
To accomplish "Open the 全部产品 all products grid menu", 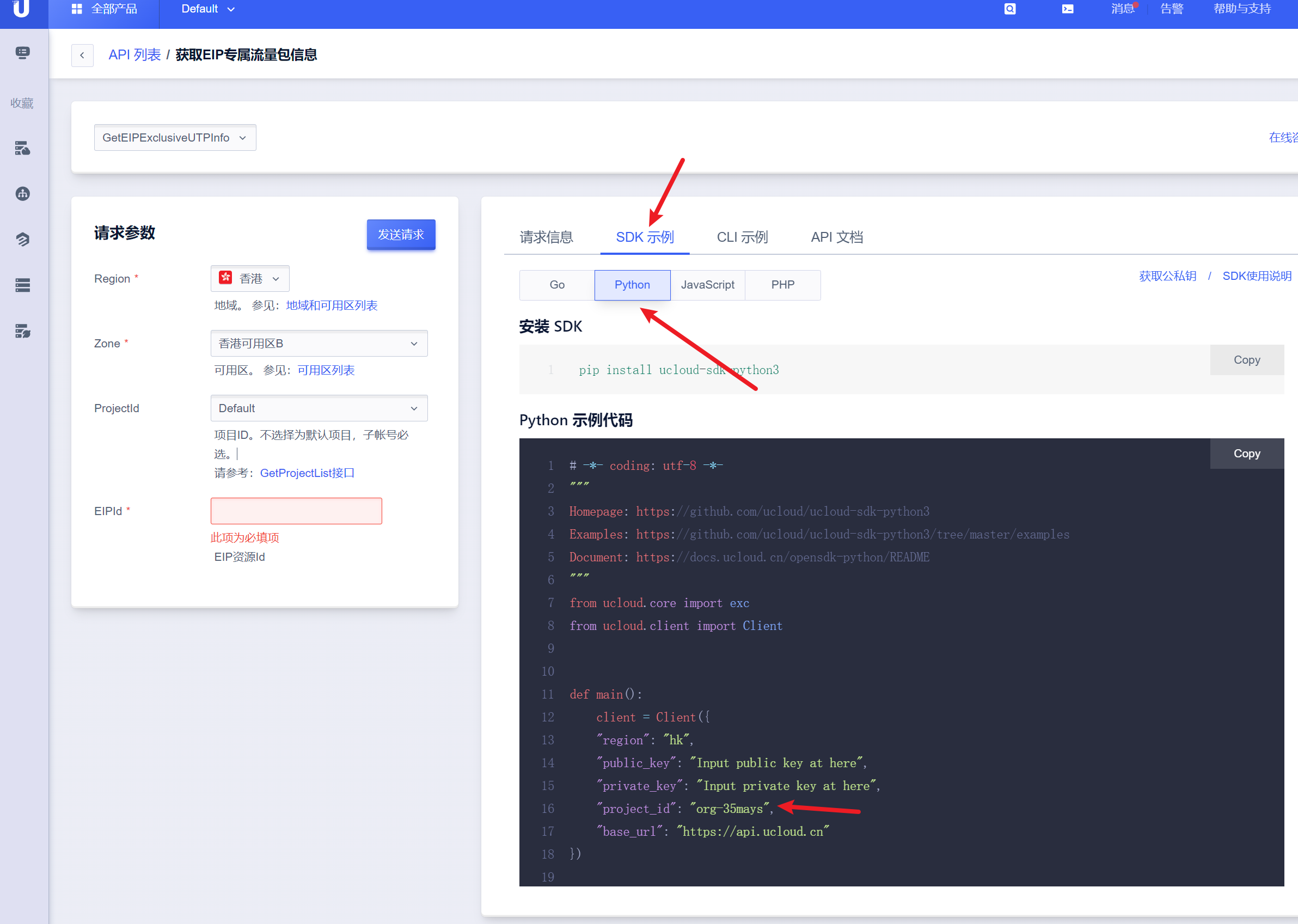I will click(104, 9).
